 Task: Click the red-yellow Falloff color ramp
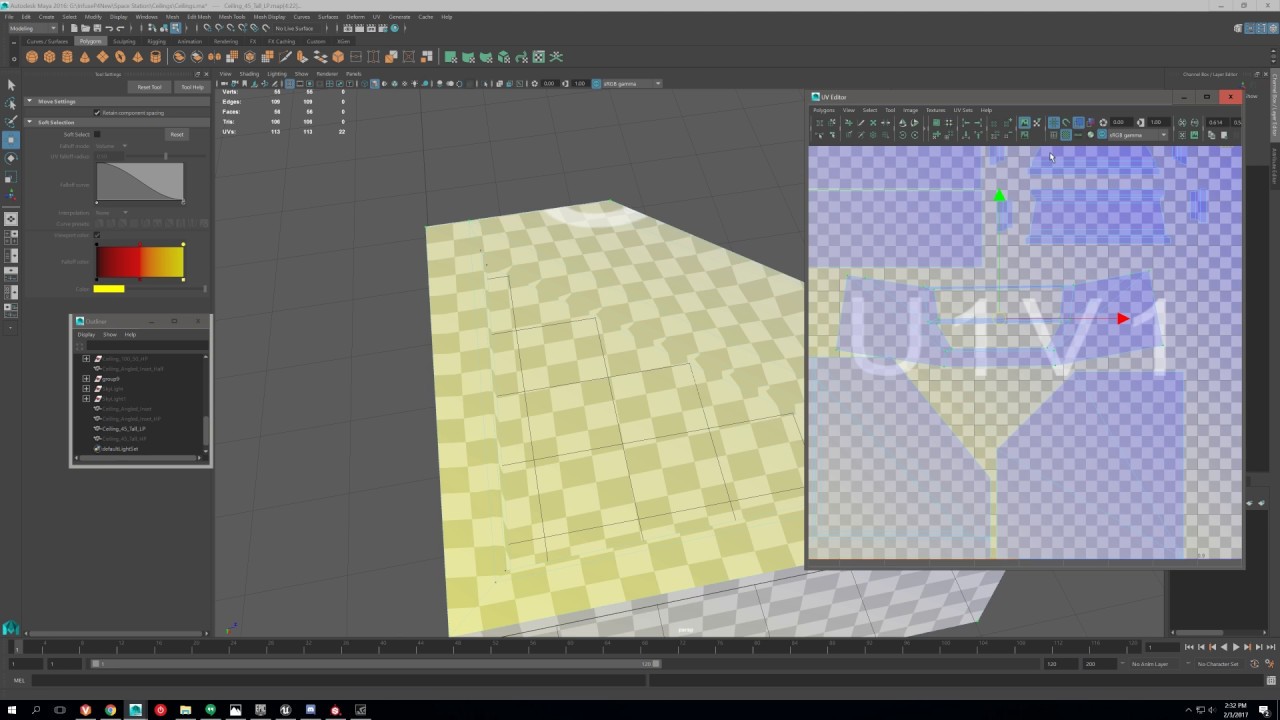pyautogui.click(x=140, y=262)
